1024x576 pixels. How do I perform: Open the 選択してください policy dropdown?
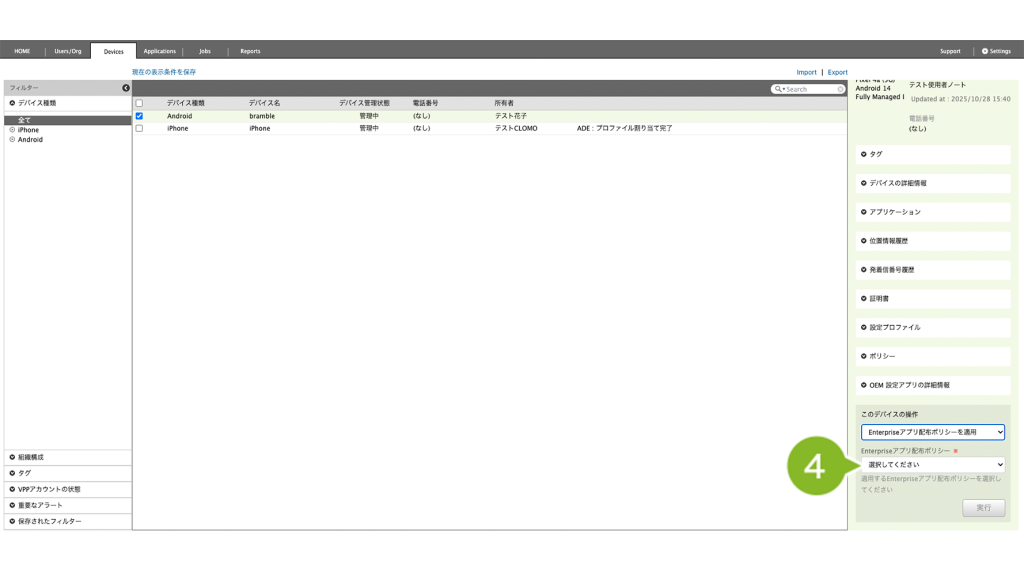[932, 464]
